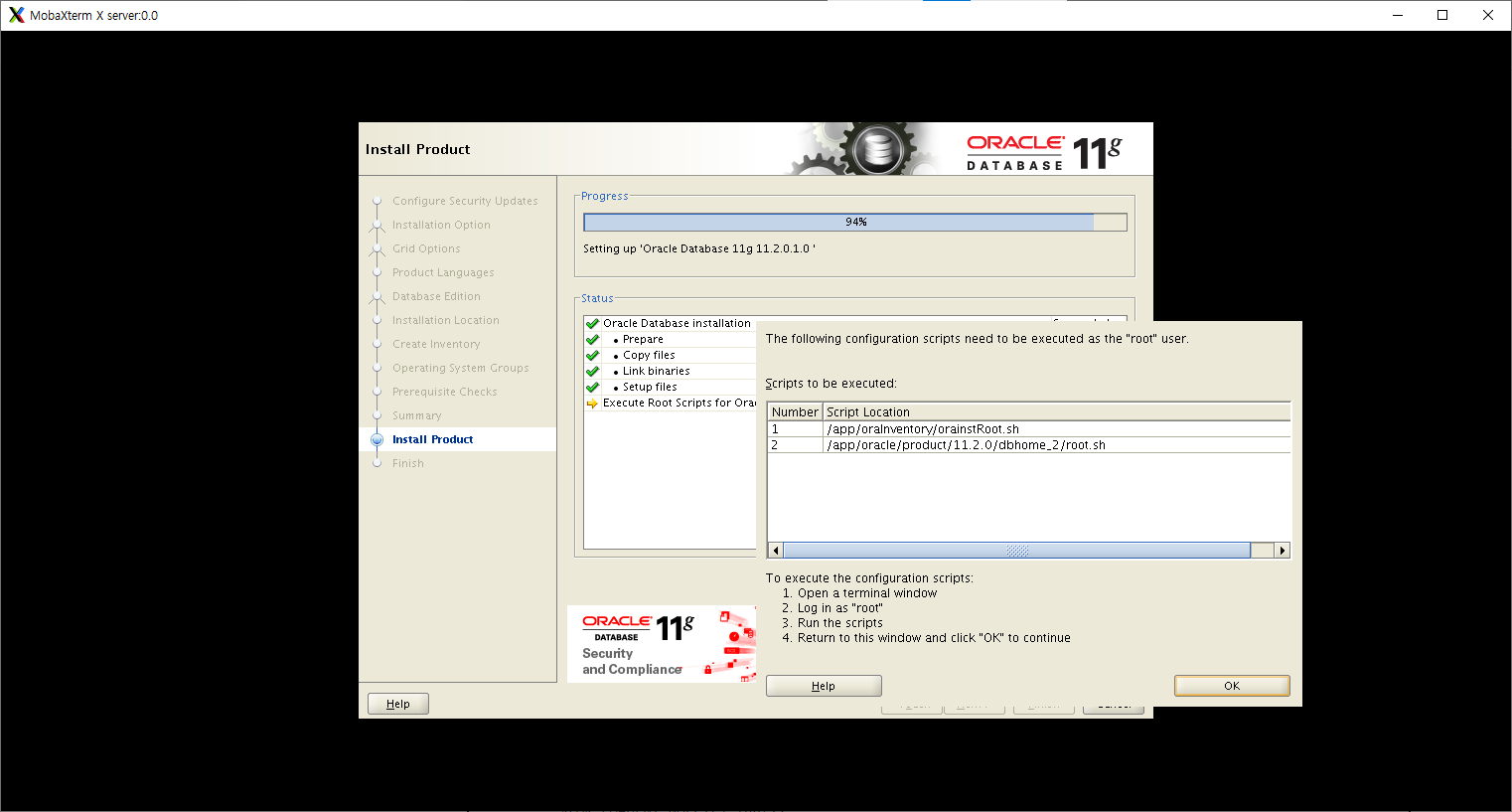Image resolution: width=1512 pixels, height=812 pixels.
Task: Click the Script Location column header
Action: (x=1057, y=411)
